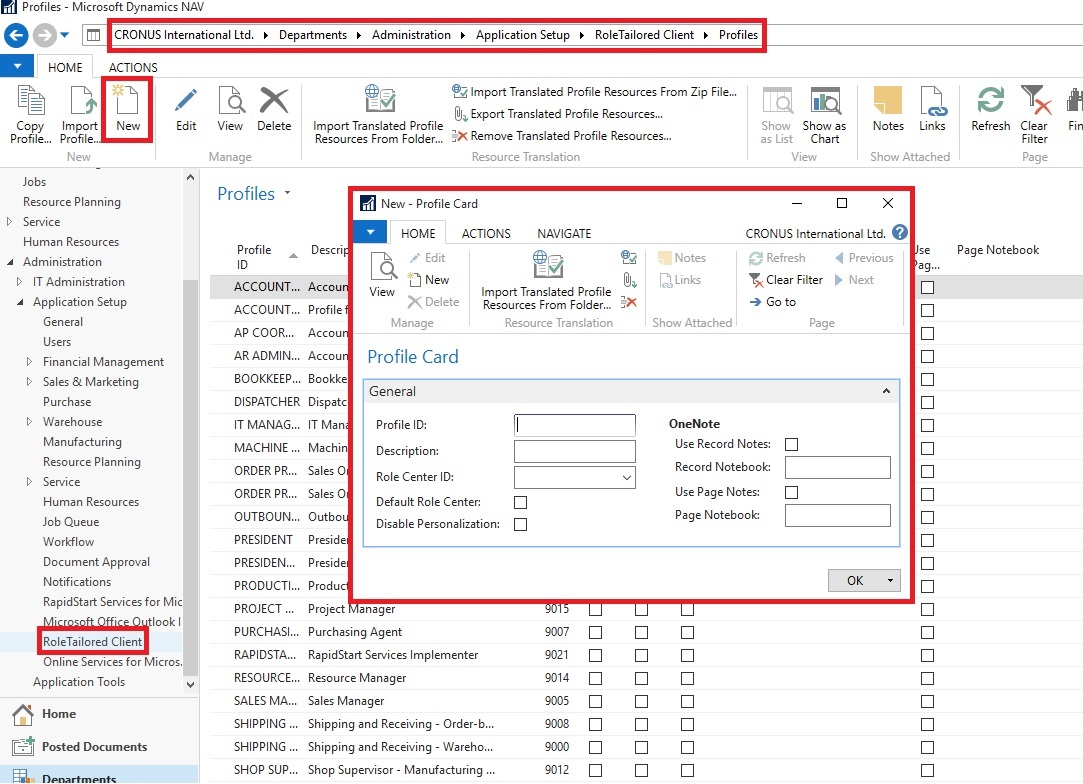Click the Copy Profile icon in ribbon
This screenshot has width=1083, height=784.
click(30, 113)
